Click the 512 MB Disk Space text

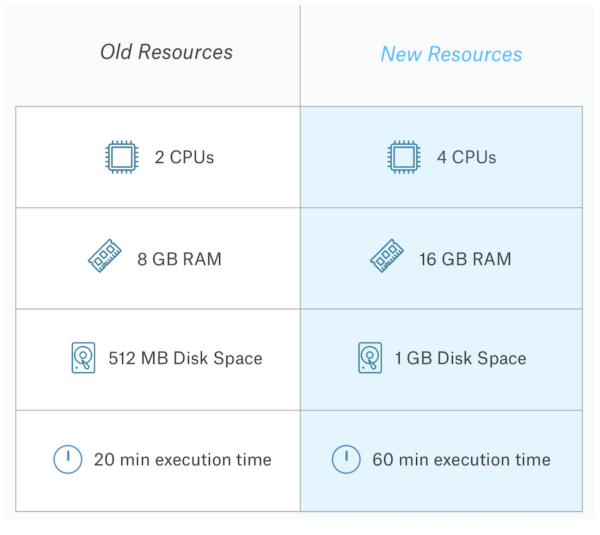coord(185,358)
